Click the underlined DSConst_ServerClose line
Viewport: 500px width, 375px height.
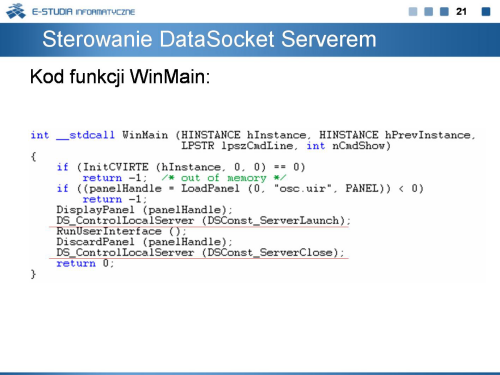click(200, 252)
